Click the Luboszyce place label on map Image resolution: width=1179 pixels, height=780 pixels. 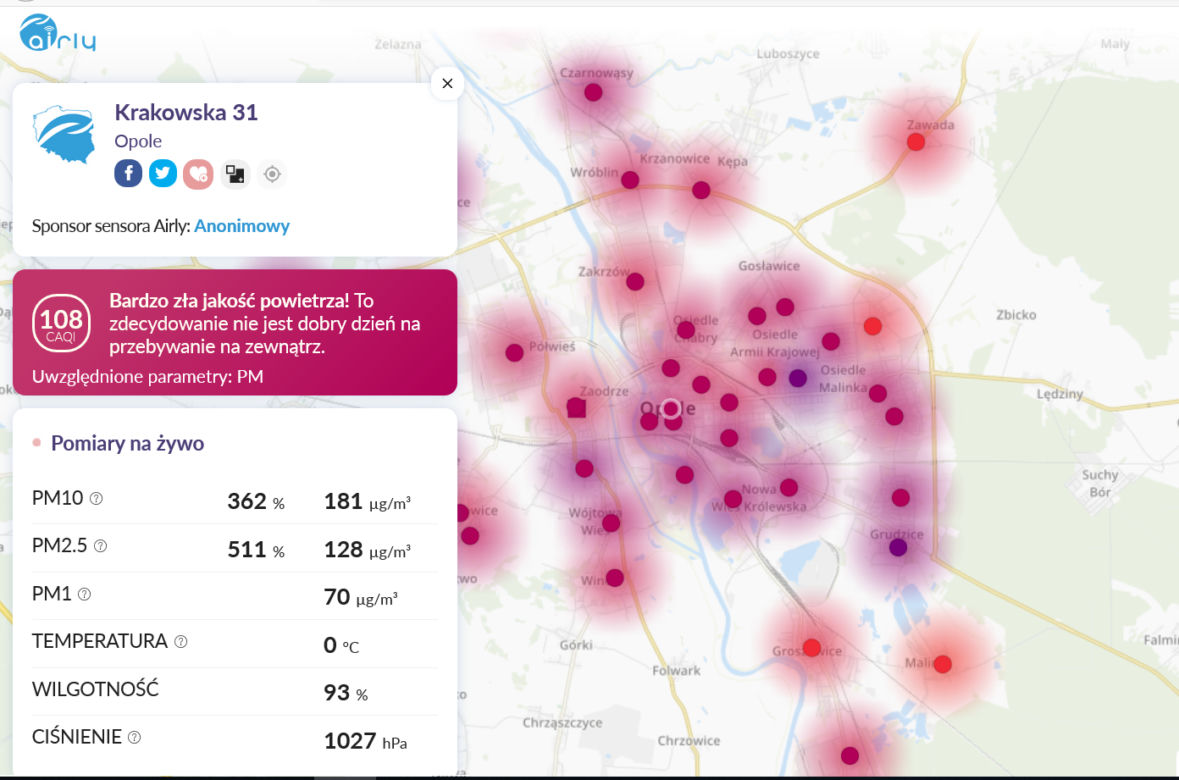(787, 53)
